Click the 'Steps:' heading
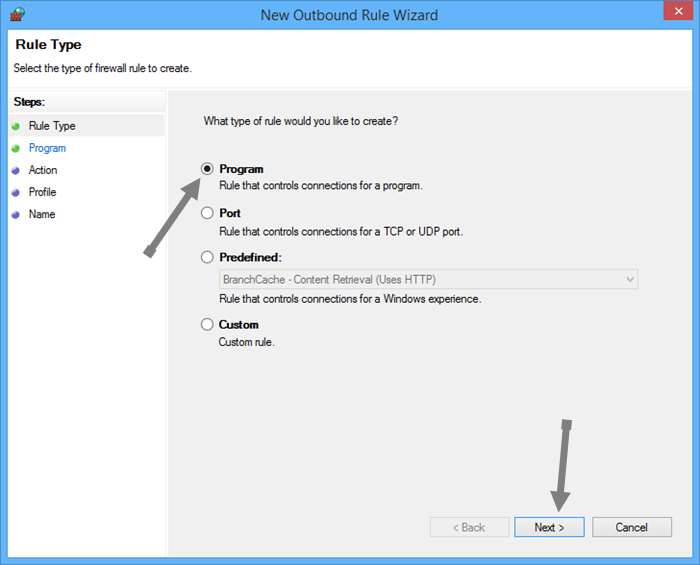This screenshot has width=700, height=565. tap(29, 102)
